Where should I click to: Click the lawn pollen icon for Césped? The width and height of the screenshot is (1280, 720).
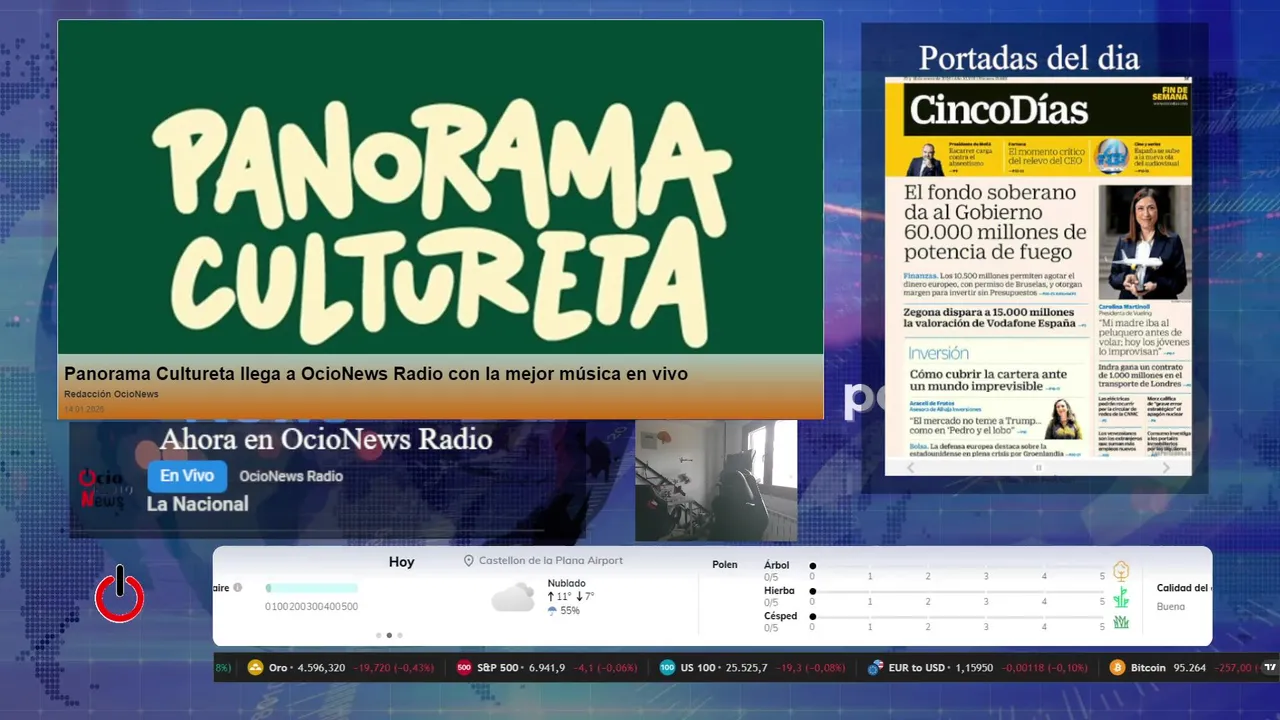click(x=1122, y=622)
